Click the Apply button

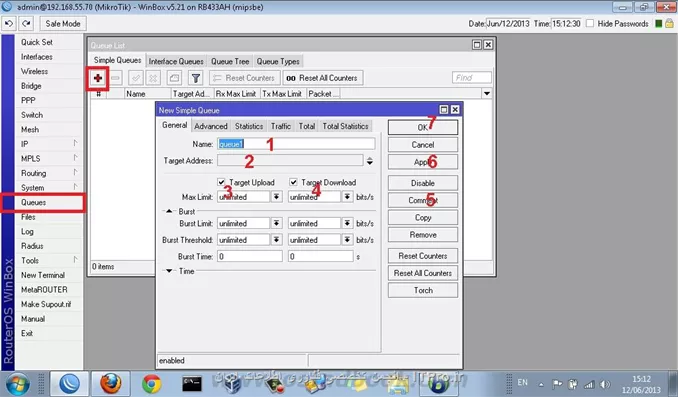(x=422, y=162)
